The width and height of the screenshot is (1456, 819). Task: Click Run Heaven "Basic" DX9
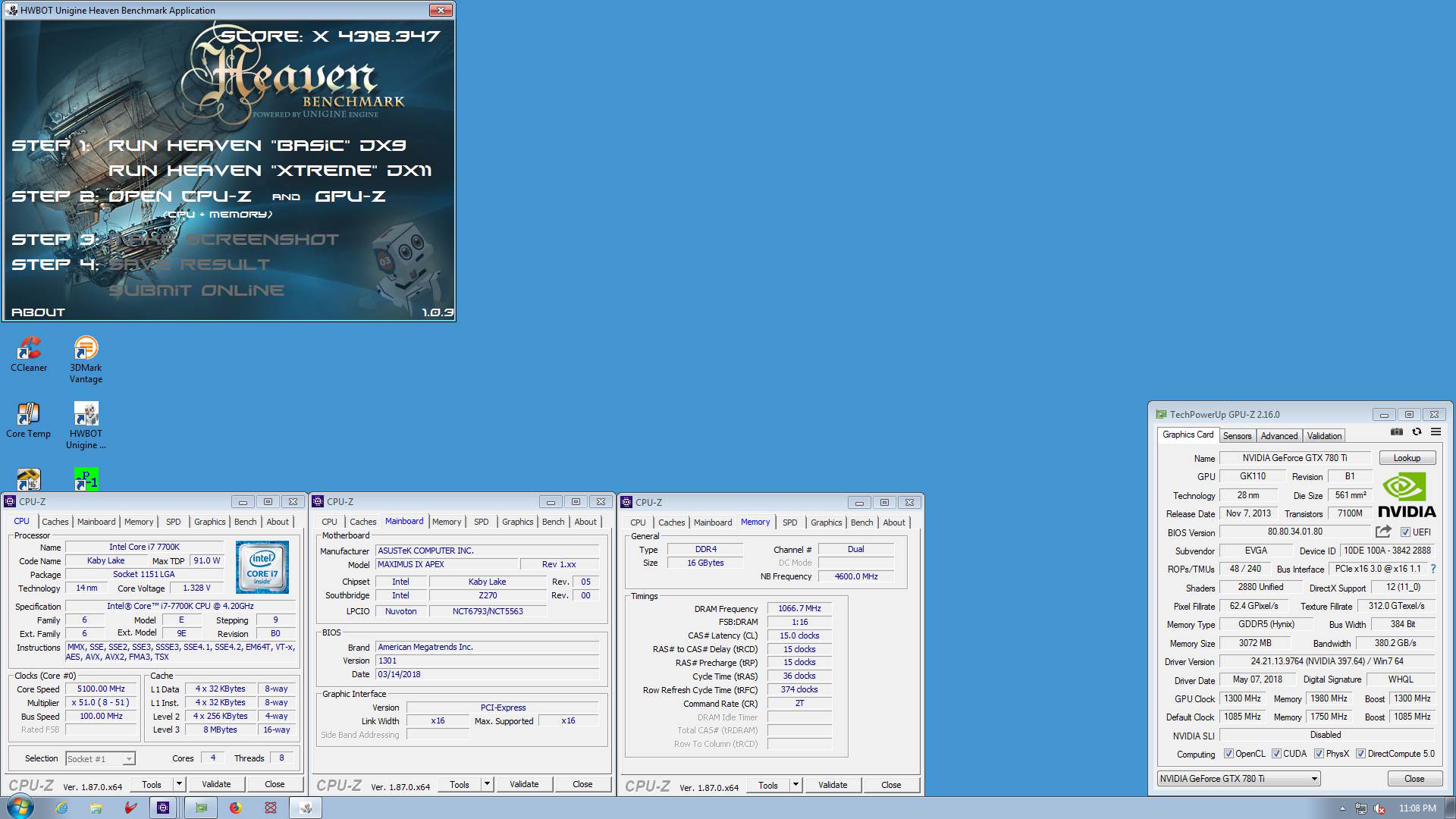pyautogui.click(x=258, y=146)
